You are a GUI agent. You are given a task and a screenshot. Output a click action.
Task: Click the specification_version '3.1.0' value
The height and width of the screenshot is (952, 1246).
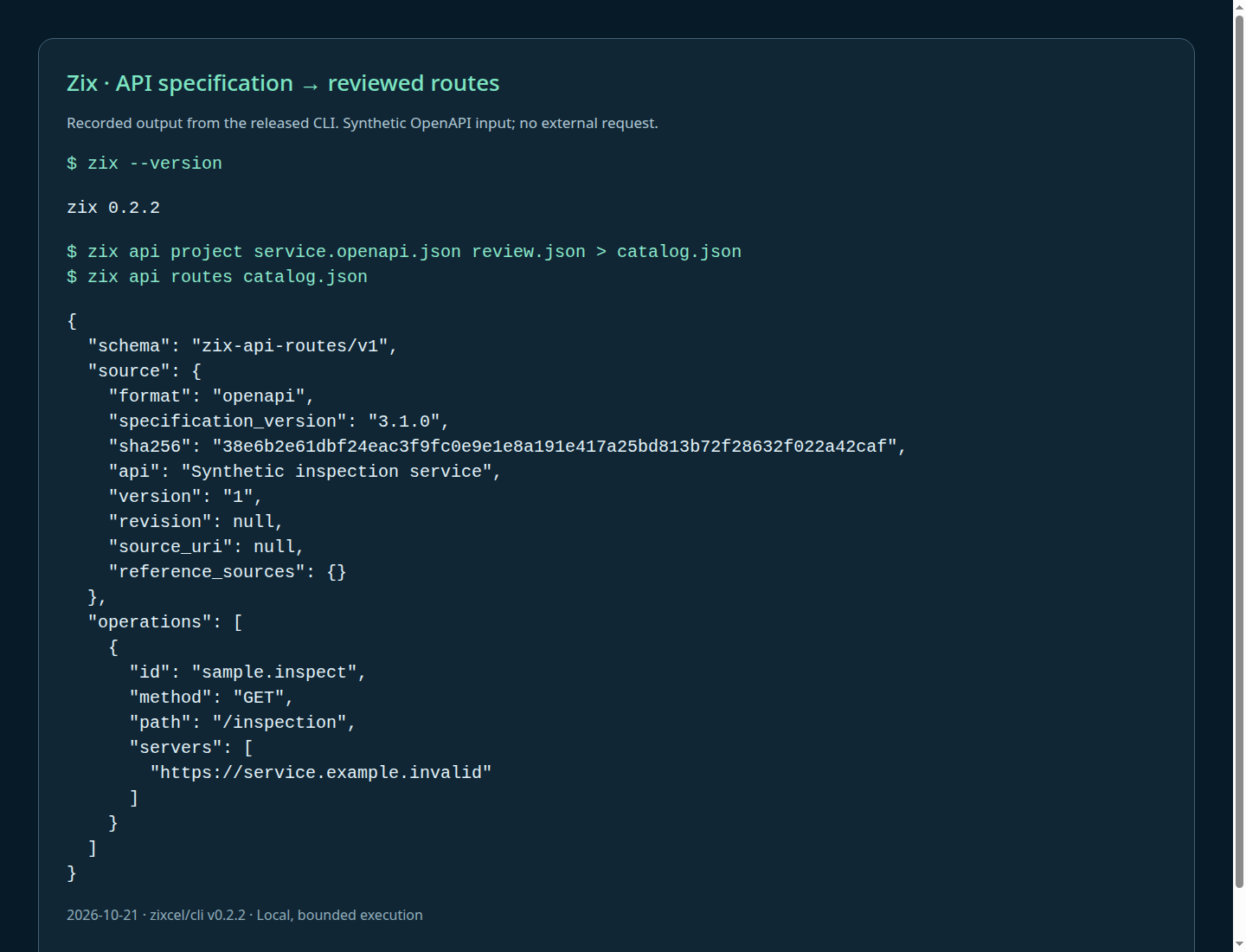404,421
